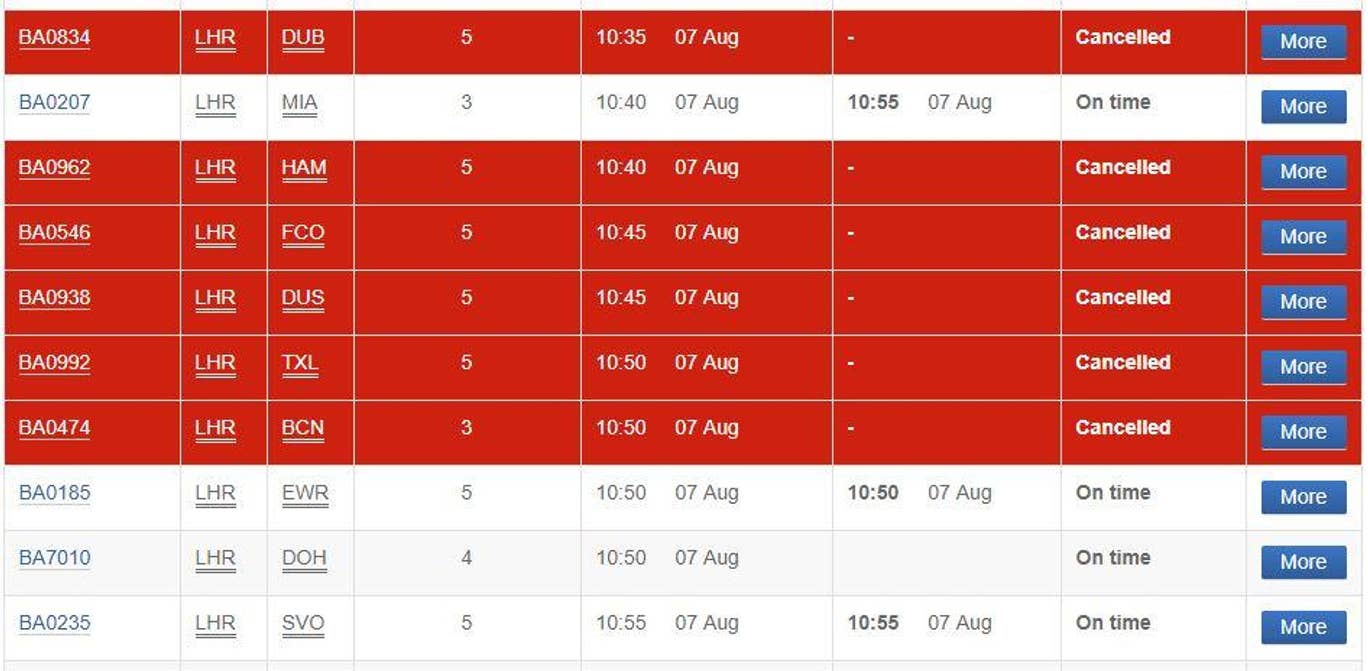
Task: Expand More details for BA0938 Dusseldorf flight
Action: click(1302, 302)
